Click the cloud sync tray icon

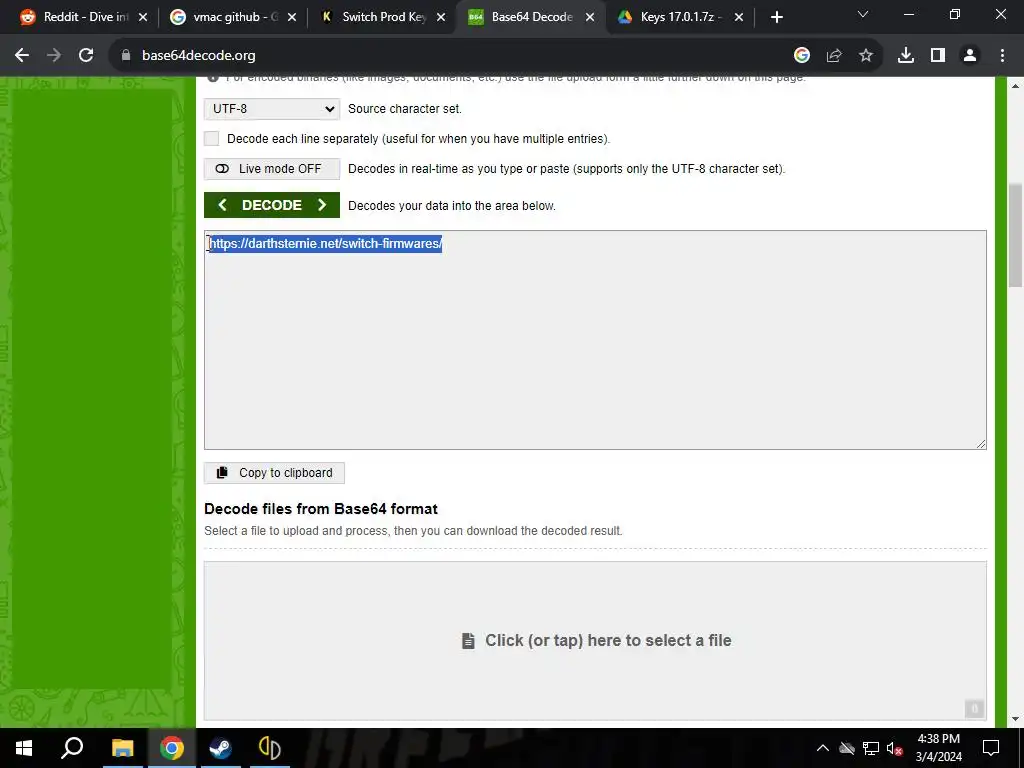pos(847,748)
